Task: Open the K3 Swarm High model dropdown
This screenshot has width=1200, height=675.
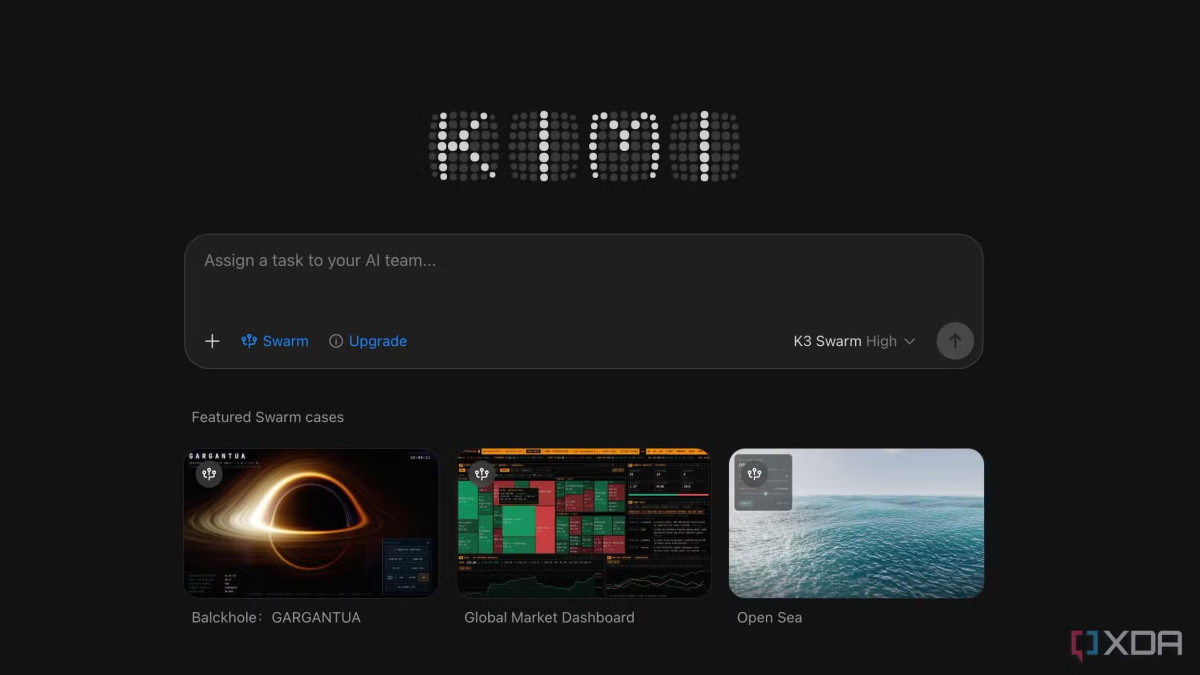Action: 854,341
